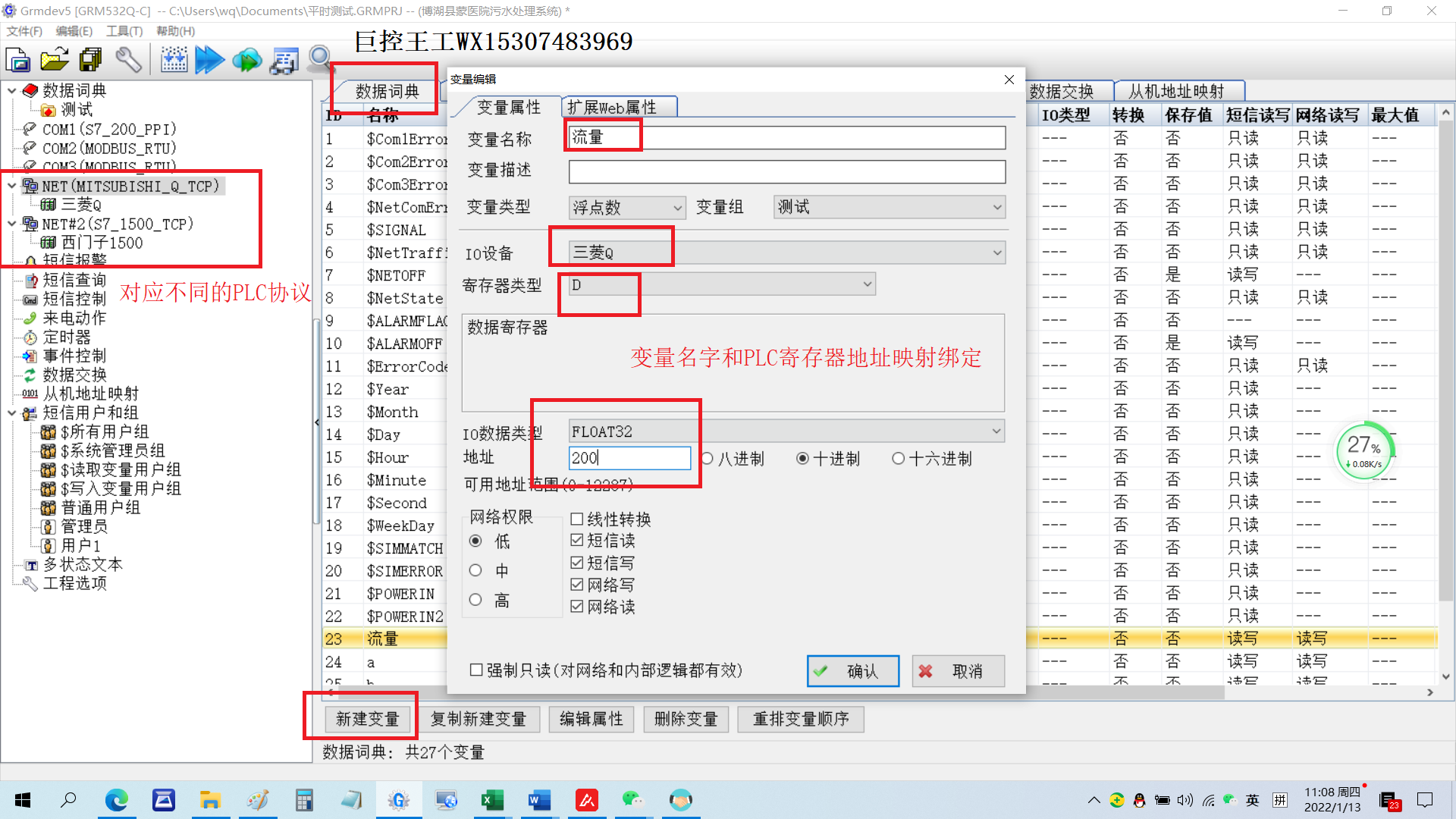Screen dimensions: 1456x819
Task: Open the 变量类型 浮点数 dropdown
Action: [x=626, y=208]
